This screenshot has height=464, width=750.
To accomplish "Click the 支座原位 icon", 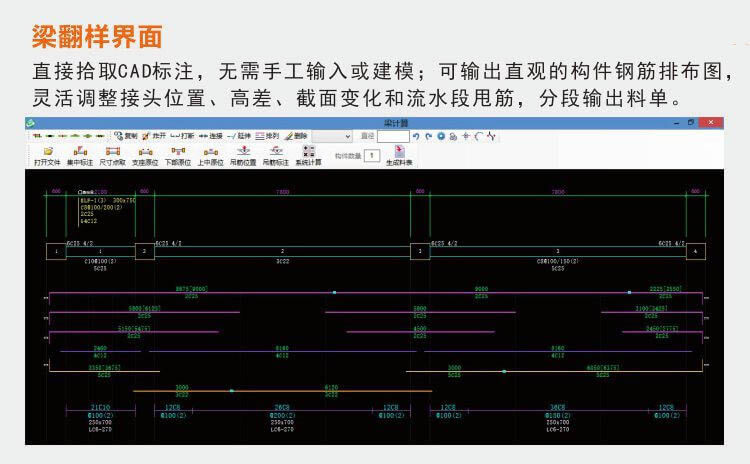I will coord(145,155).
